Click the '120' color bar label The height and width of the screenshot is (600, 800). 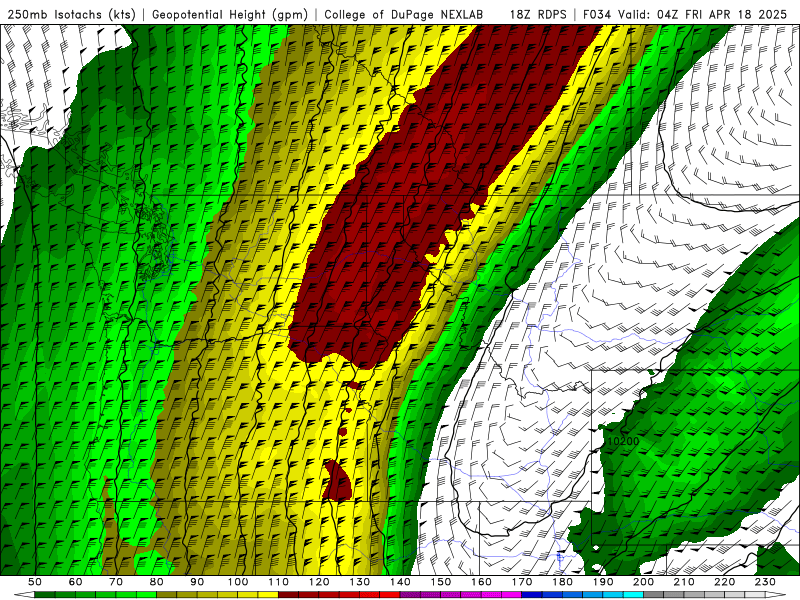pos(319,582)
